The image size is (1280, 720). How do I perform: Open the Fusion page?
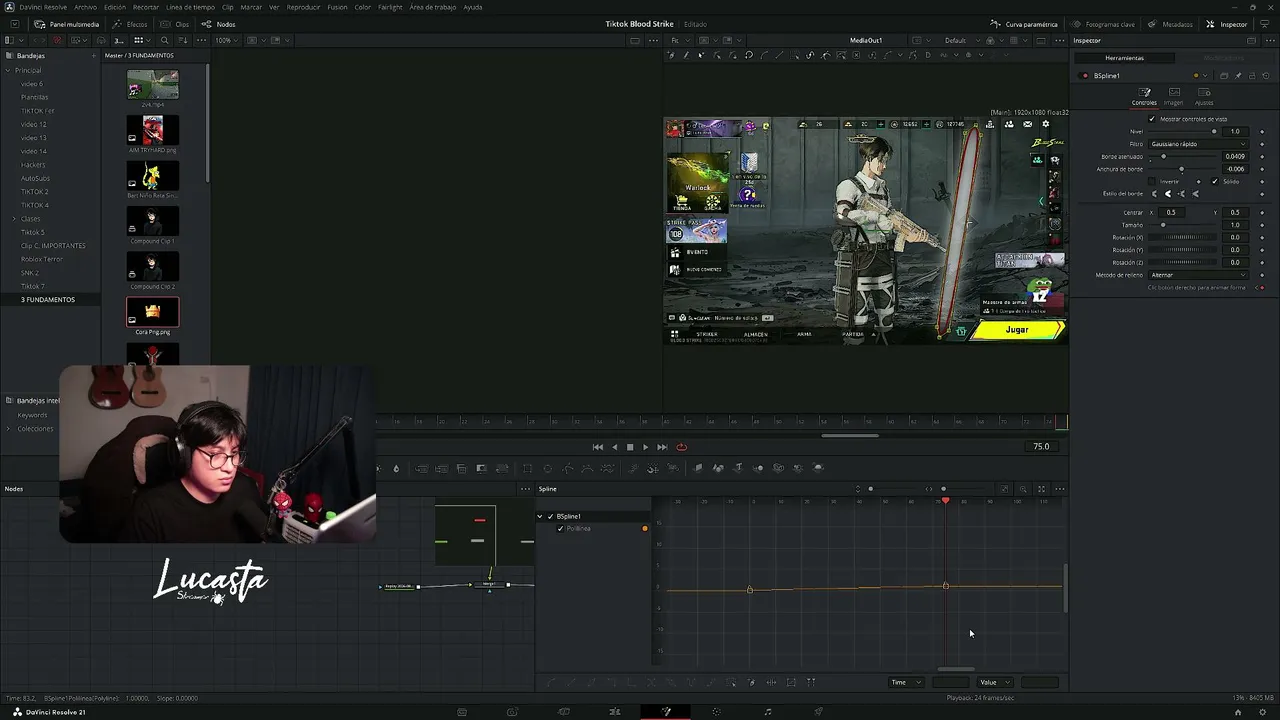coord(666,712)
